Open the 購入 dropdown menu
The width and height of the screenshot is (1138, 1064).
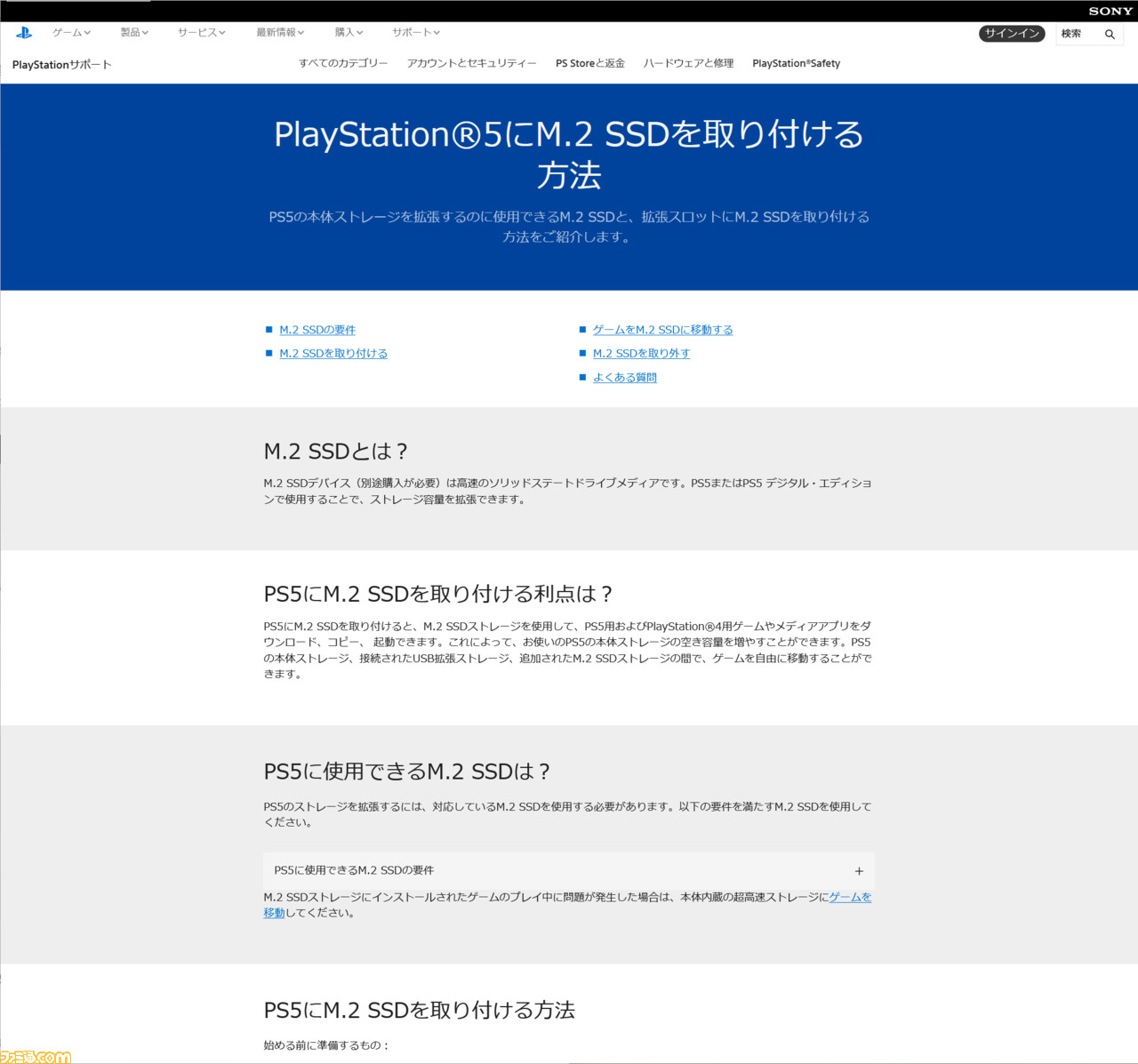[x=349, y=33]
